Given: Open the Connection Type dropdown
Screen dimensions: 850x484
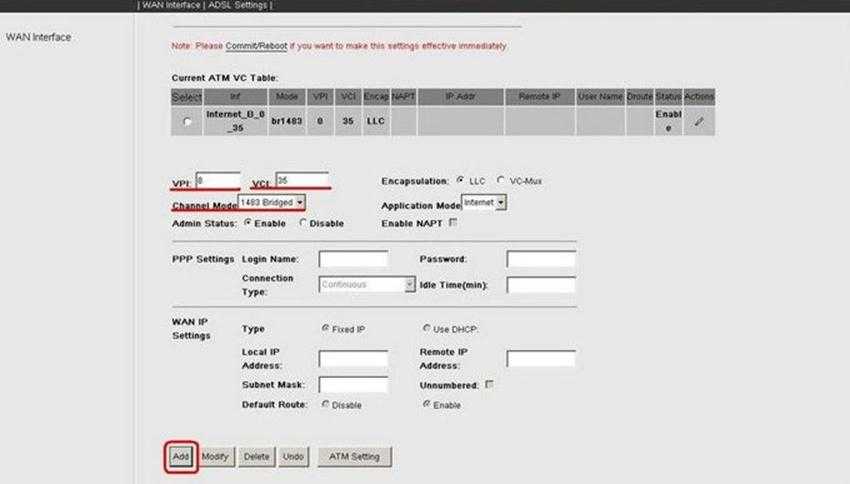Looking at the screenshot, I should 367,285.
